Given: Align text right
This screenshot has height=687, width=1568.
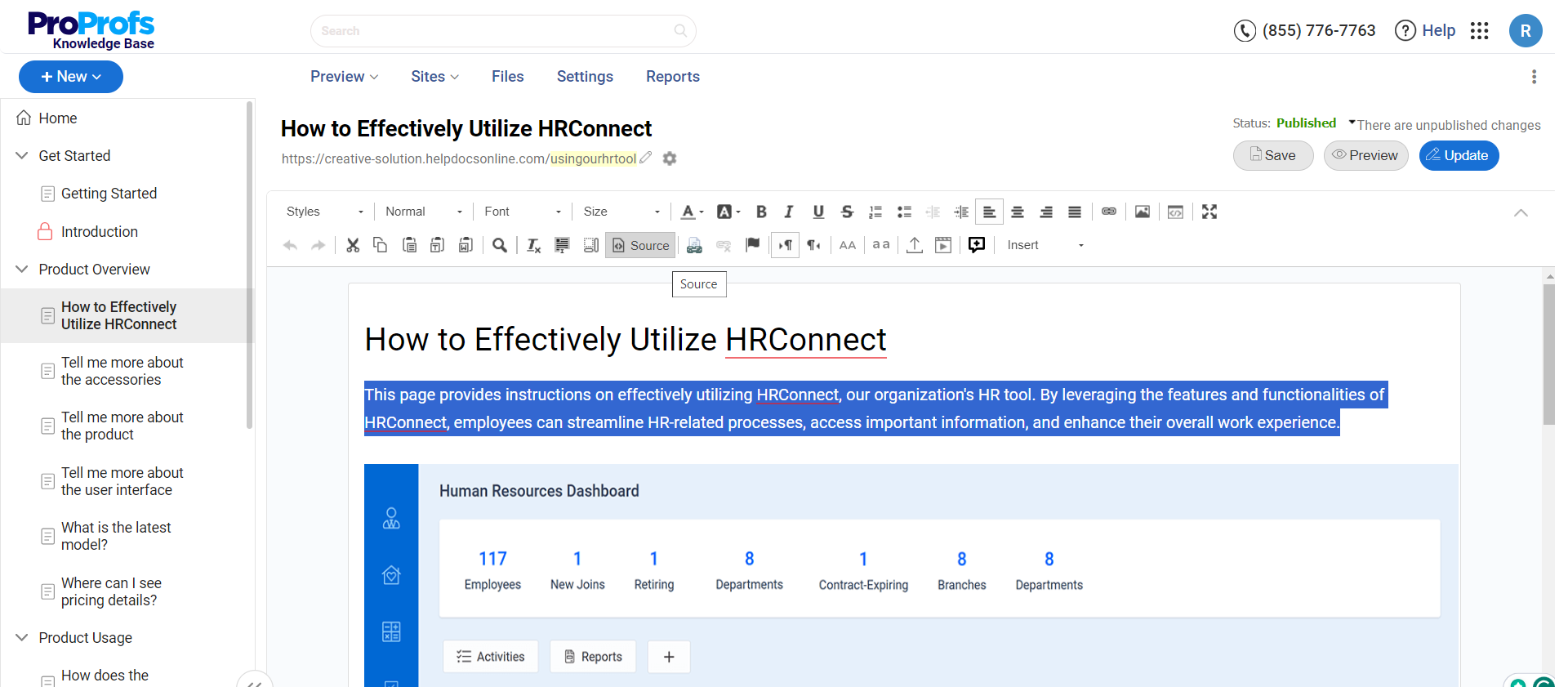Looking at the screenshot, I should pyautogui.click(x=1046, y=212).
